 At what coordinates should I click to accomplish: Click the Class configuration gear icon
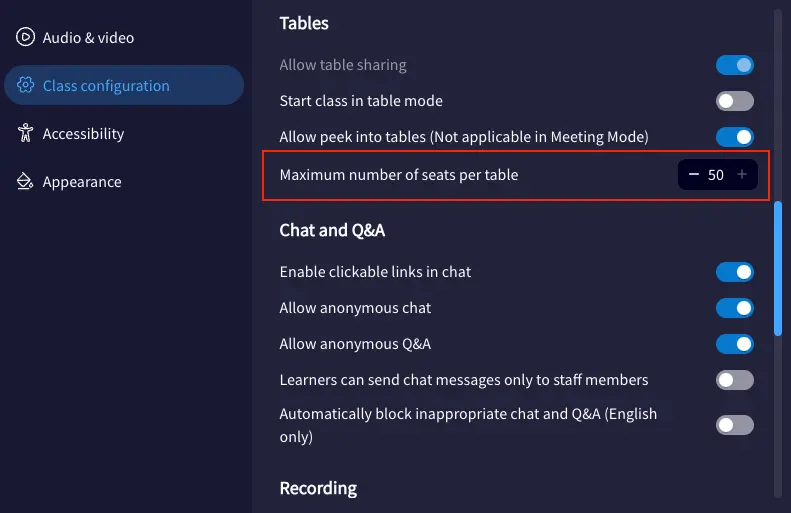[x=26, y=86]
